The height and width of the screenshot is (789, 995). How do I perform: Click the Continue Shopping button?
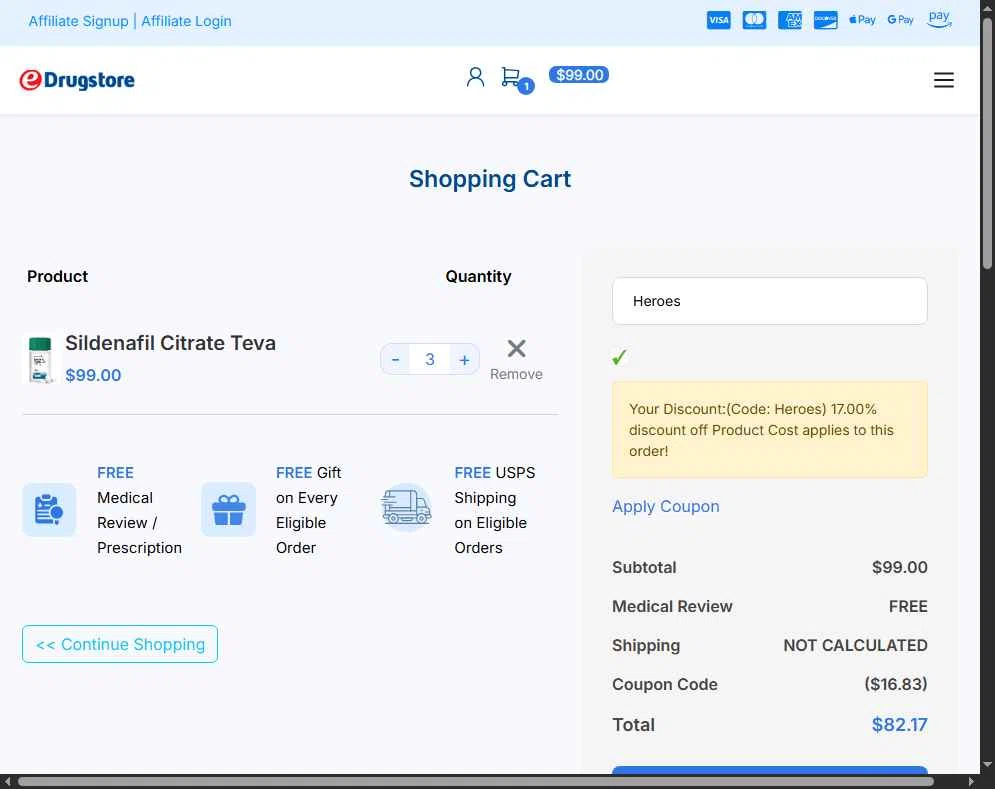click(120, 644)
